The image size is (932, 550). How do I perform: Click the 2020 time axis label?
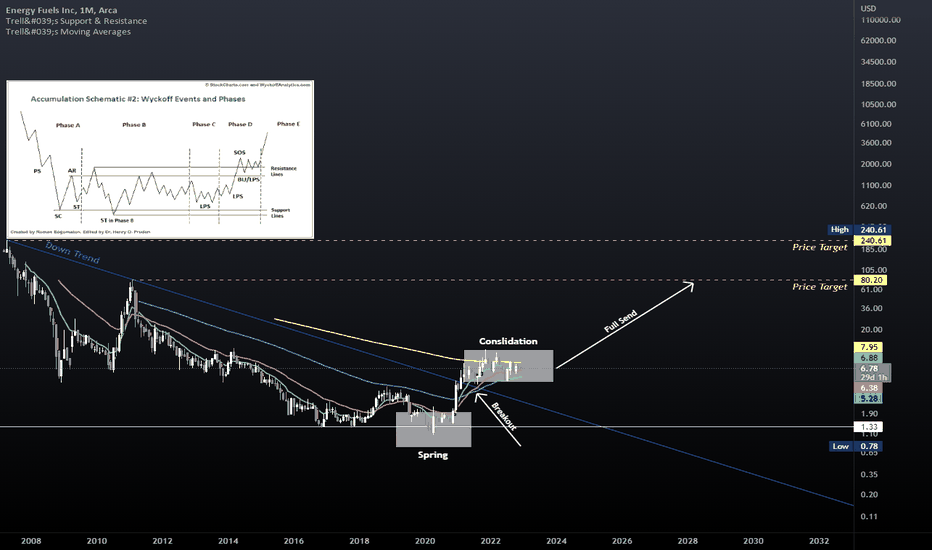[x=424, y=541]
